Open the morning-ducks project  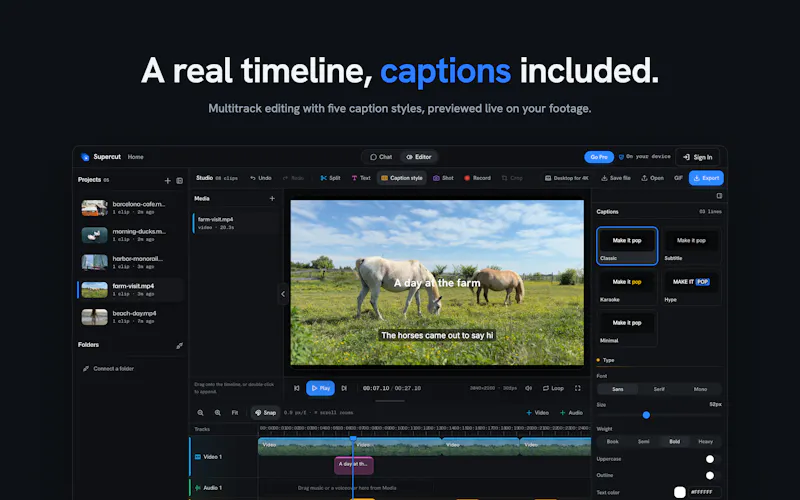pyautogui.click(x=131, y=235)
